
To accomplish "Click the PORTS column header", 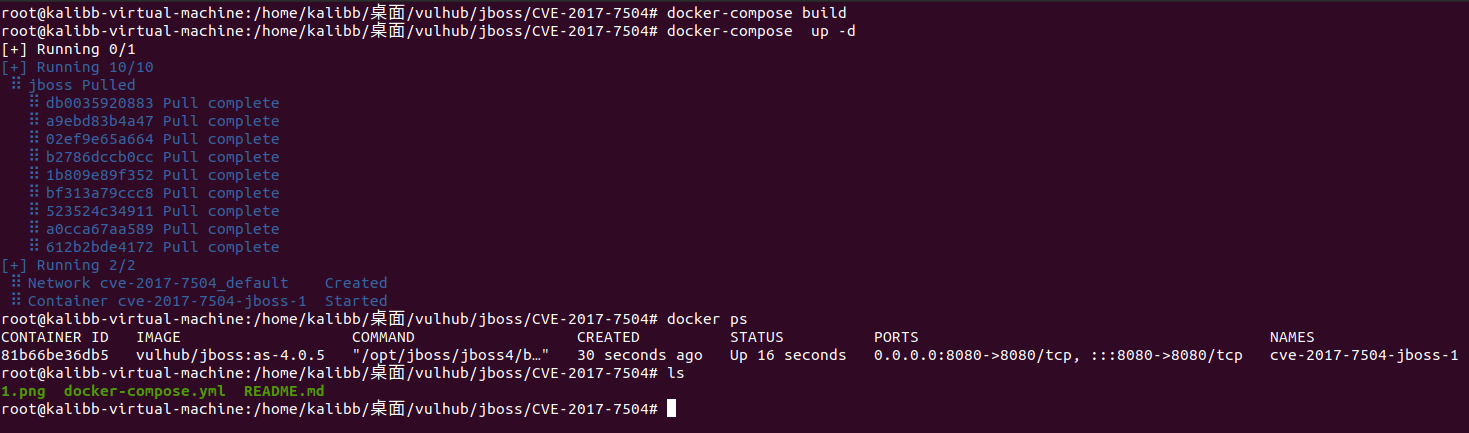I will 895,337.
